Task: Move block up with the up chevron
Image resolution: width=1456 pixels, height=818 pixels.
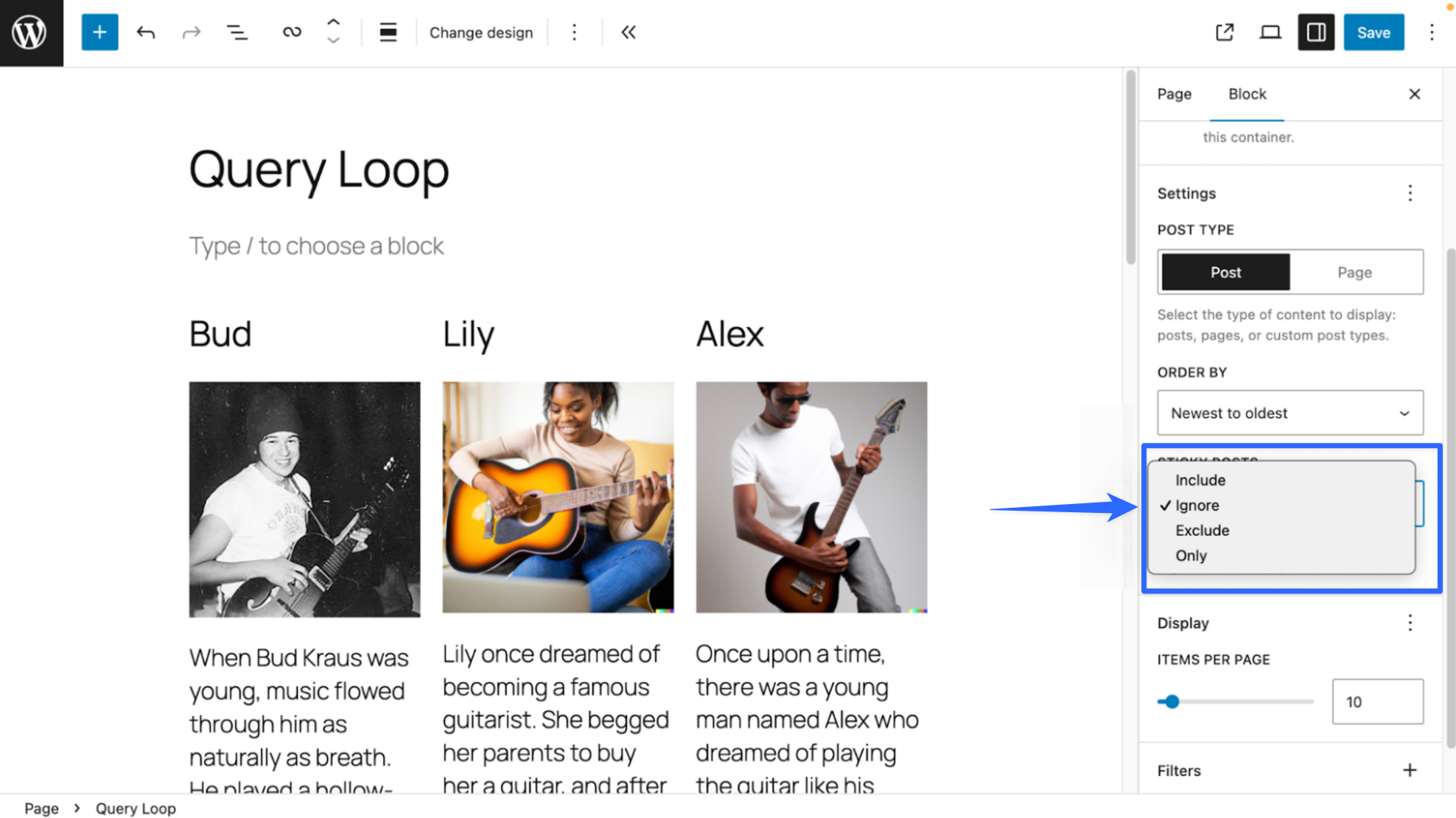Action: (333, 23)
